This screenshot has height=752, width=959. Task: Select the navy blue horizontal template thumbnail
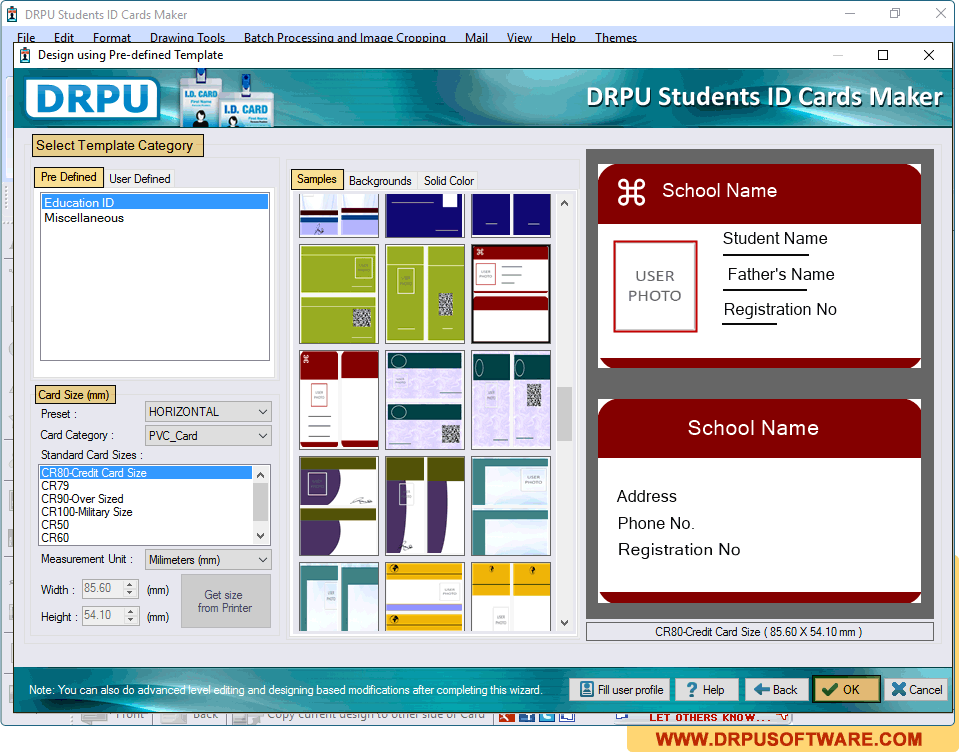(x=425, y=215)
